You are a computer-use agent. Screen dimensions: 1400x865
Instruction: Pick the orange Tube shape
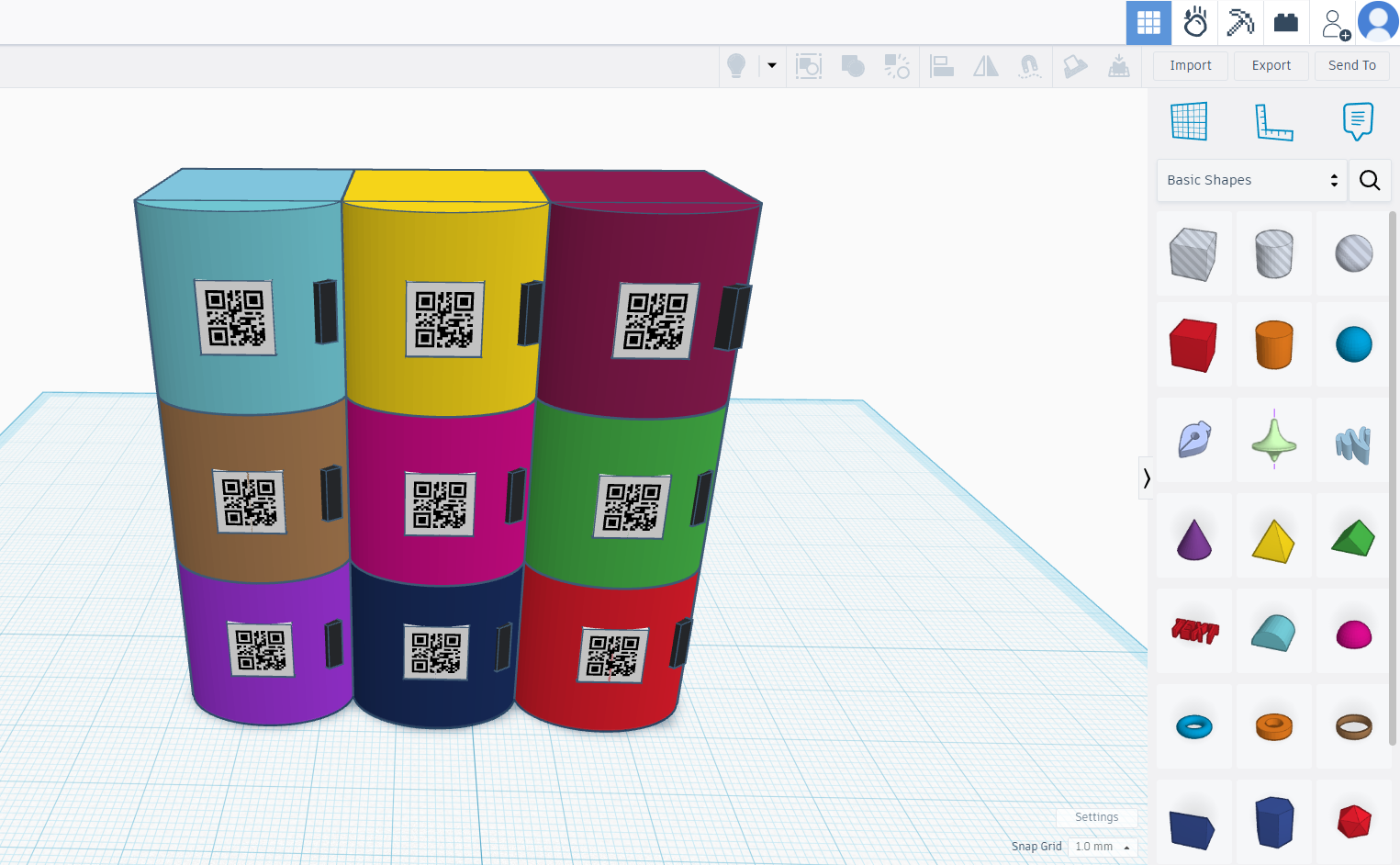tap(1273, 726)
